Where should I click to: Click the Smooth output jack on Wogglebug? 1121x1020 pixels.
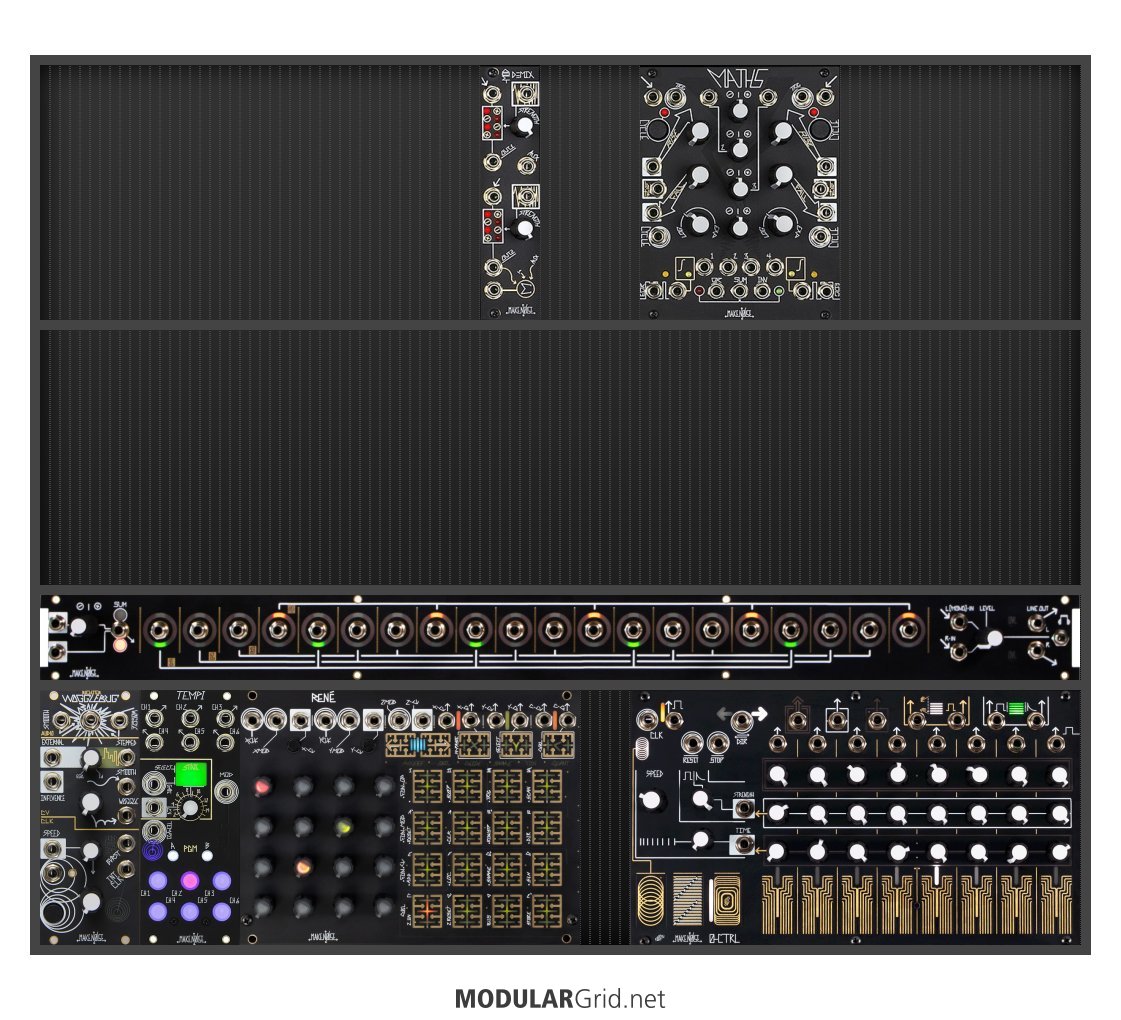coord(127,786)
